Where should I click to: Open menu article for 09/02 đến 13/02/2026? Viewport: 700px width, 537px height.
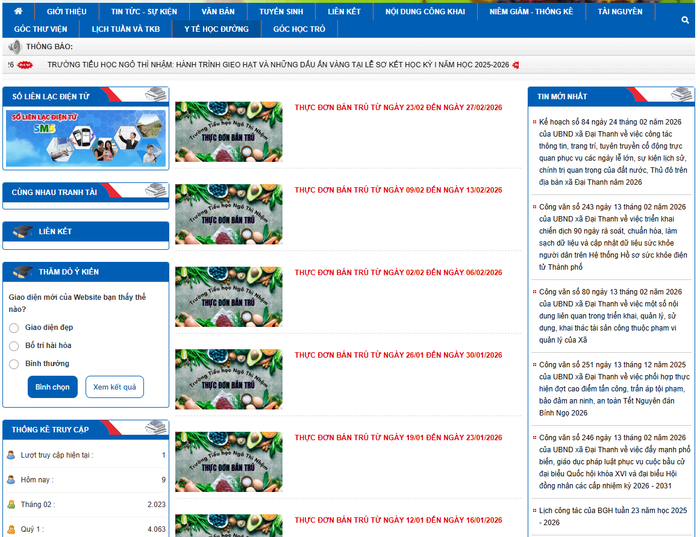[x=398, y=190]
